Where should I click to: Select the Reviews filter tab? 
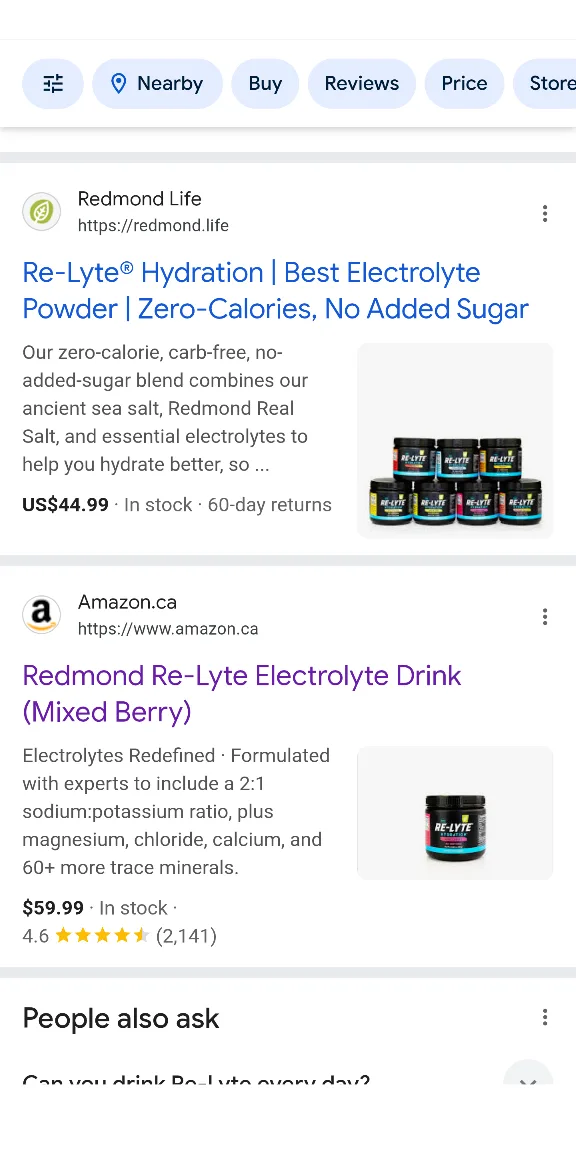tap(362, 83)
